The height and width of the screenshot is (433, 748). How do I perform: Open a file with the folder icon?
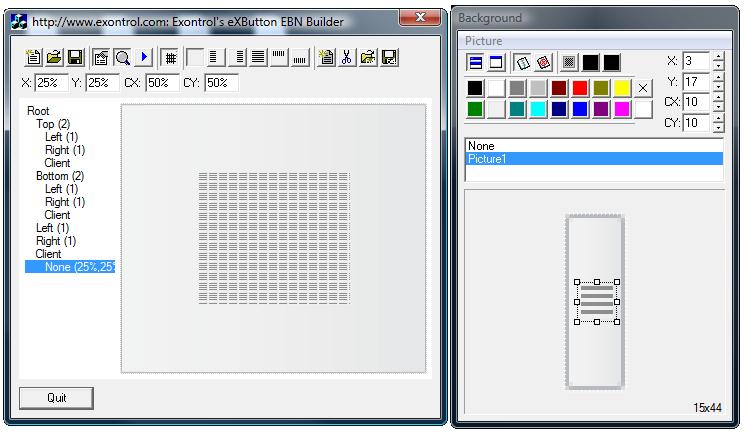click(54, 58)
